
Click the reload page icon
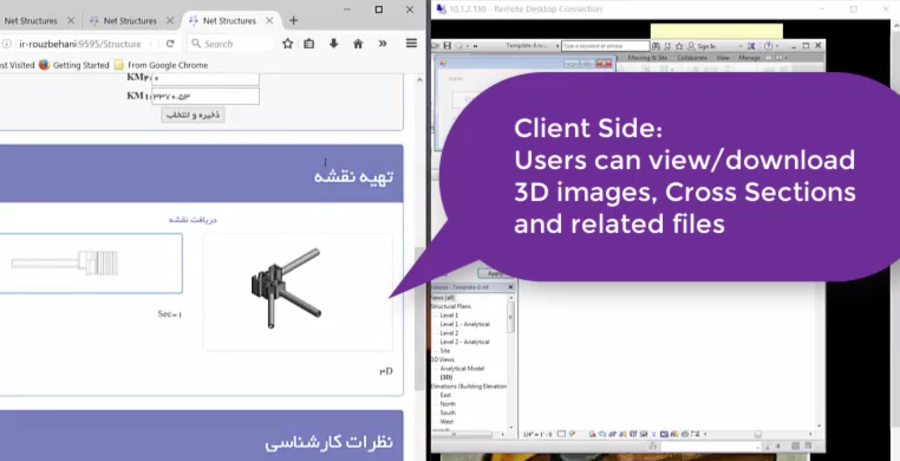[x=170, y=44]
